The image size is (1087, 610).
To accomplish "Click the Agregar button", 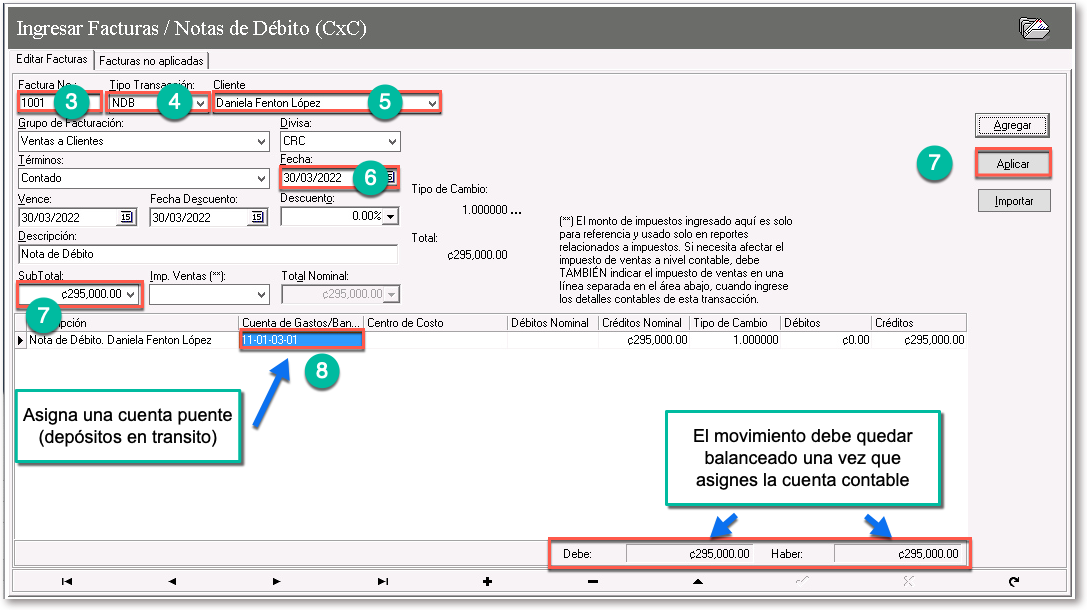I will (1012, 125).
